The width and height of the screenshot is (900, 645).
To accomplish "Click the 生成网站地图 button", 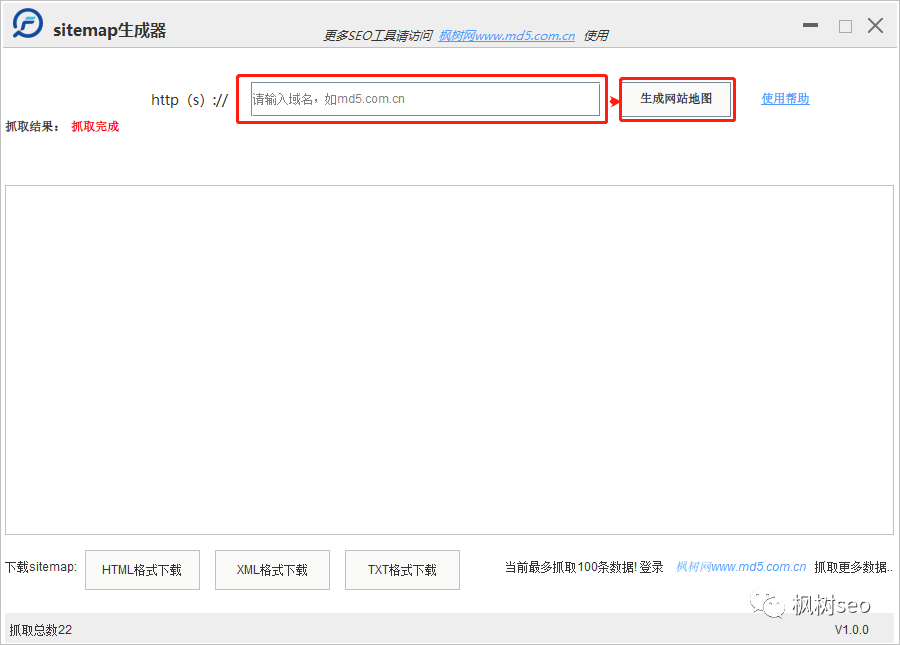I will 676,99.
